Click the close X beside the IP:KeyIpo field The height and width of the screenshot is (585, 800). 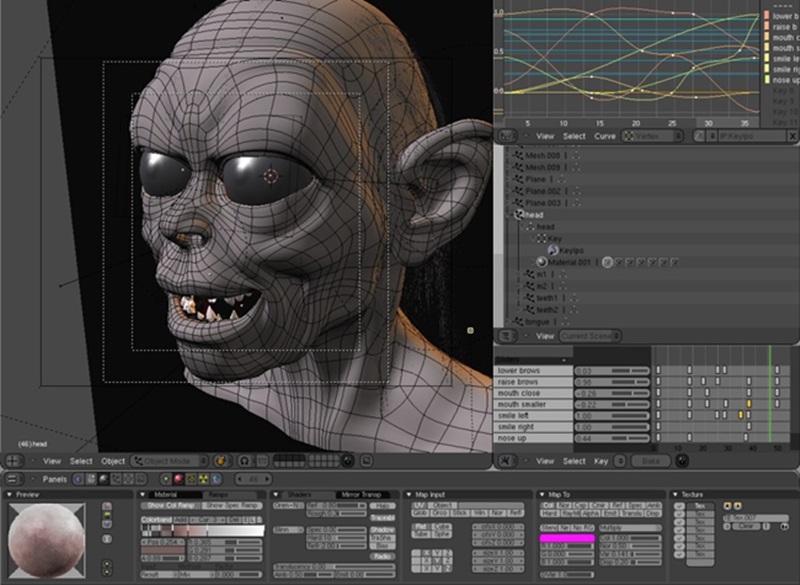[792, 136]
